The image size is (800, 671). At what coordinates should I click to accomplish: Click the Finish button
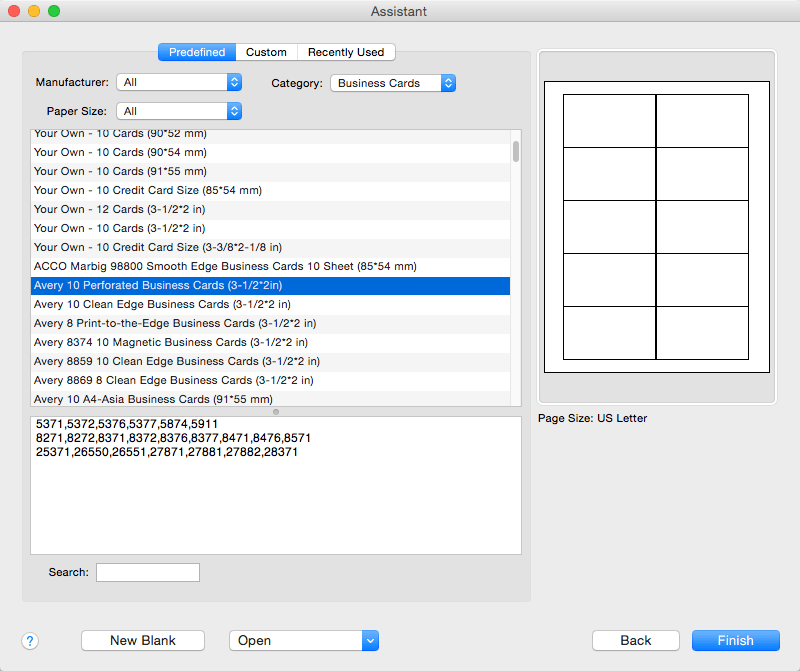click(x=736, y=640)
